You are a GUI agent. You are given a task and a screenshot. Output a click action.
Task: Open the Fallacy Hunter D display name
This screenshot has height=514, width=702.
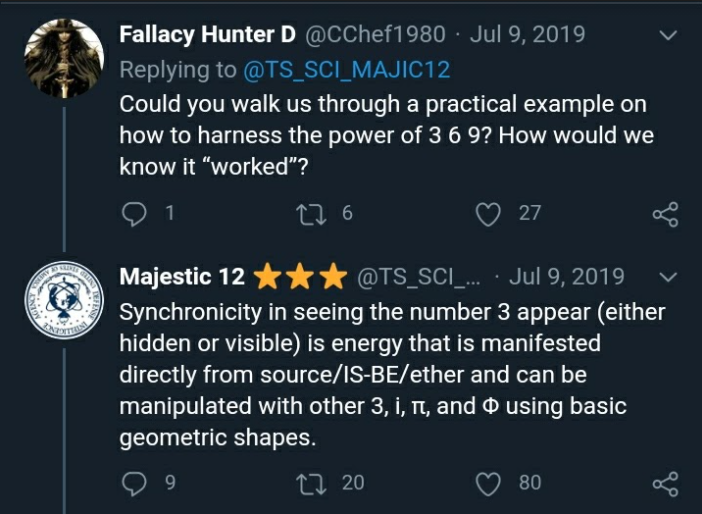(x=207, y=35)
